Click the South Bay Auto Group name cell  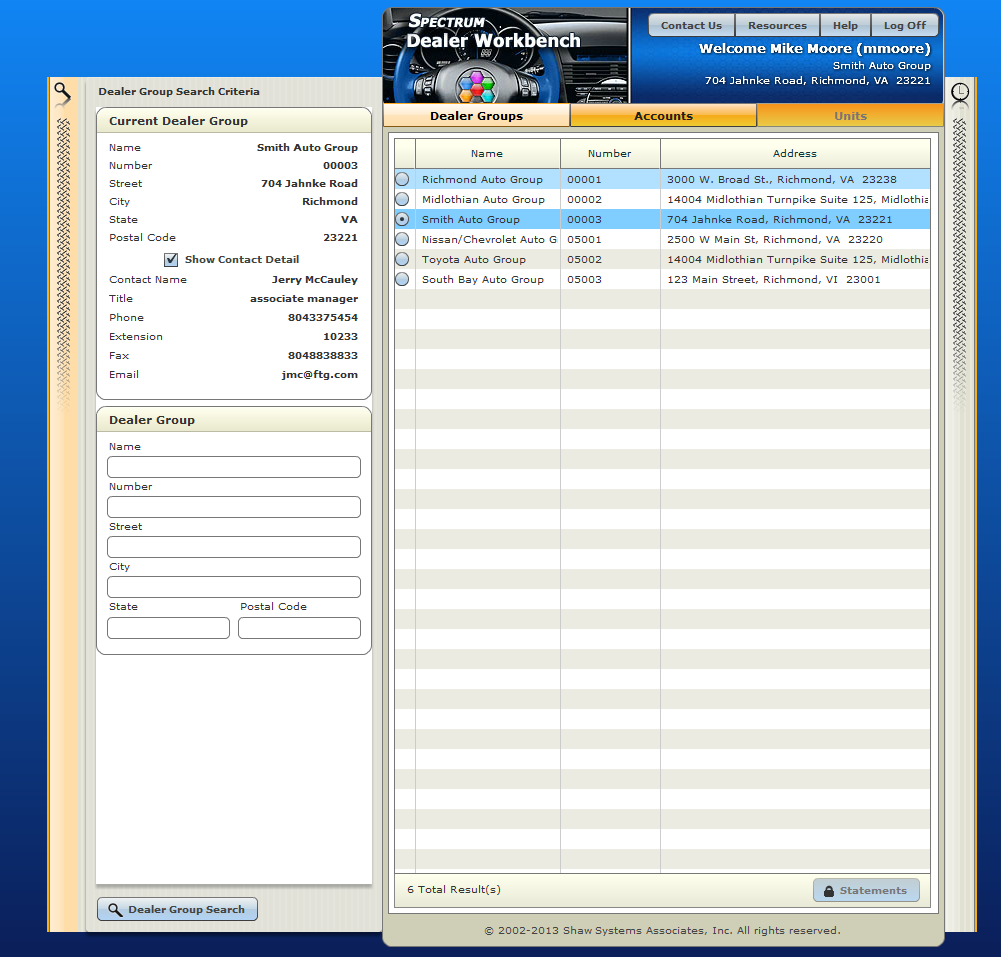pyautogui.click(x=488, y=279)
